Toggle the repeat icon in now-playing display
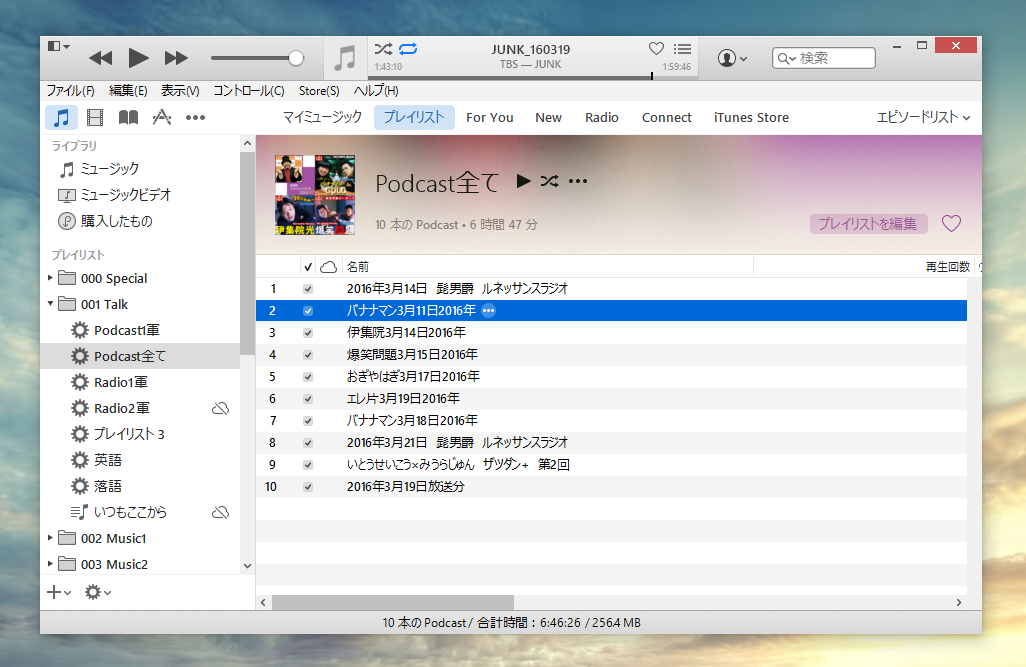The width and height of the screenshot is (1026, 667). (408, 49)
